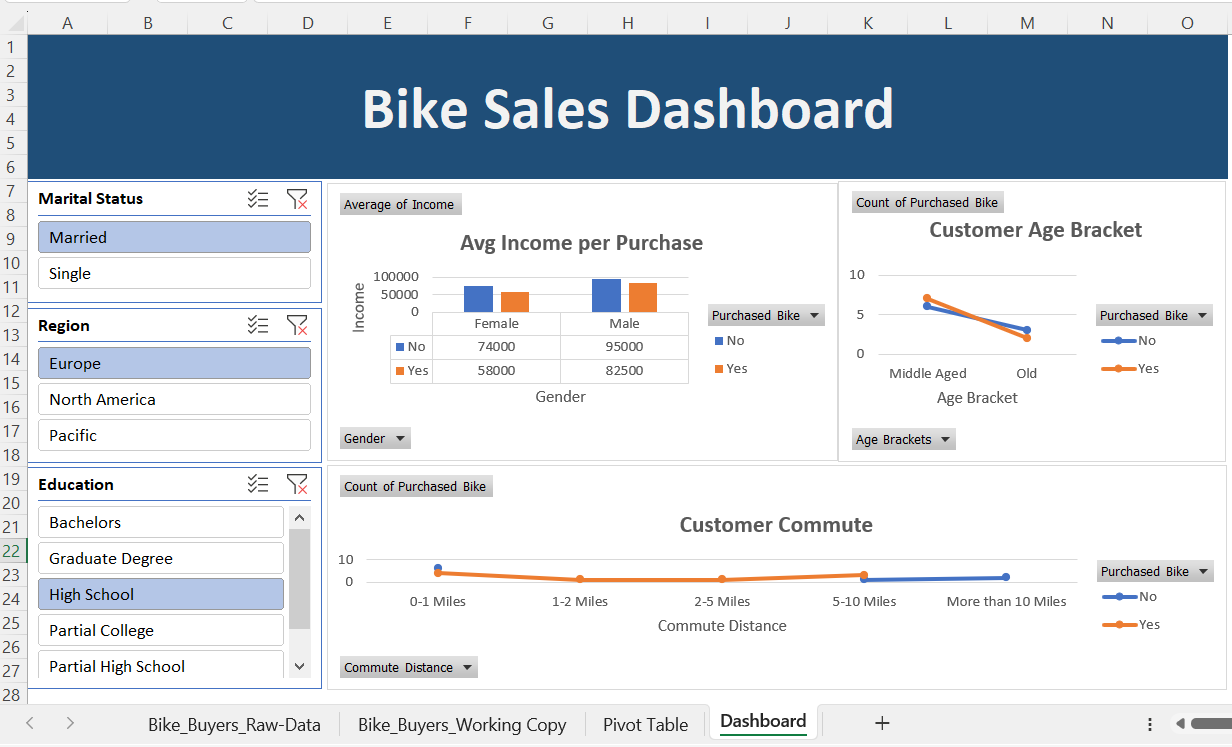Open Bike_Buyers_Raw-Data sheet tab
Screen dimensions: 1232x747
235,724
